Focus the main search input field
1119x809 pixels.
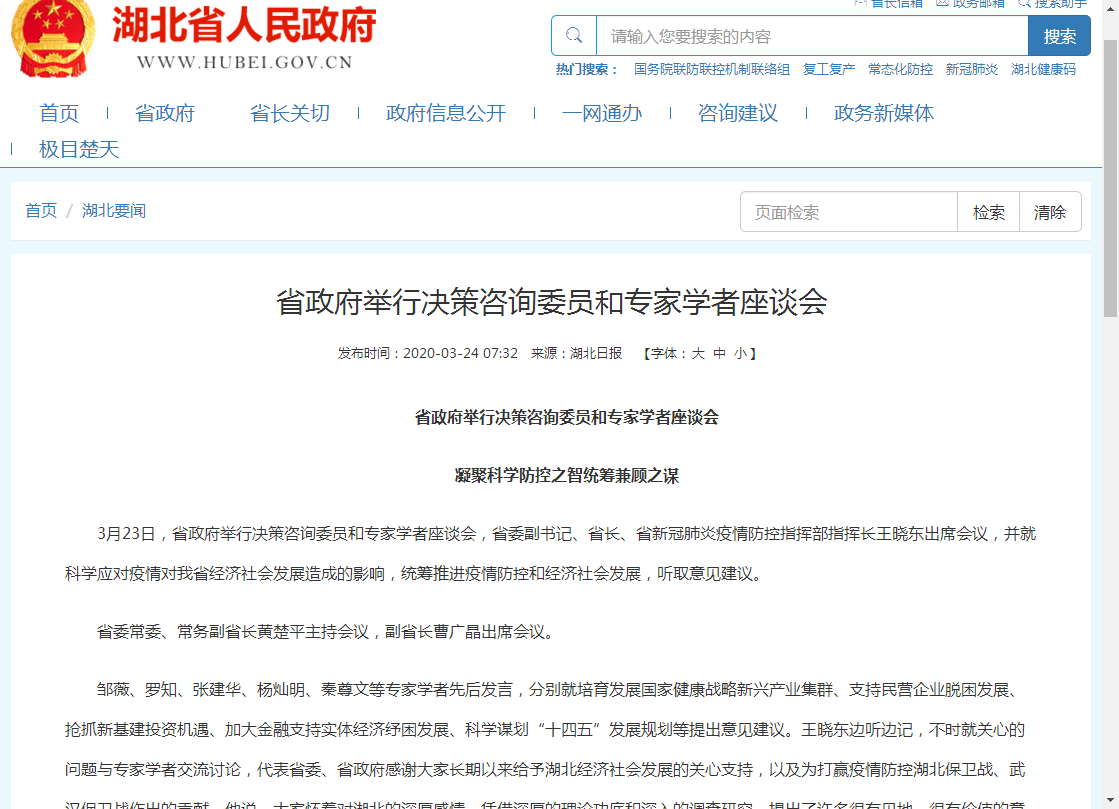click(811, 36)
